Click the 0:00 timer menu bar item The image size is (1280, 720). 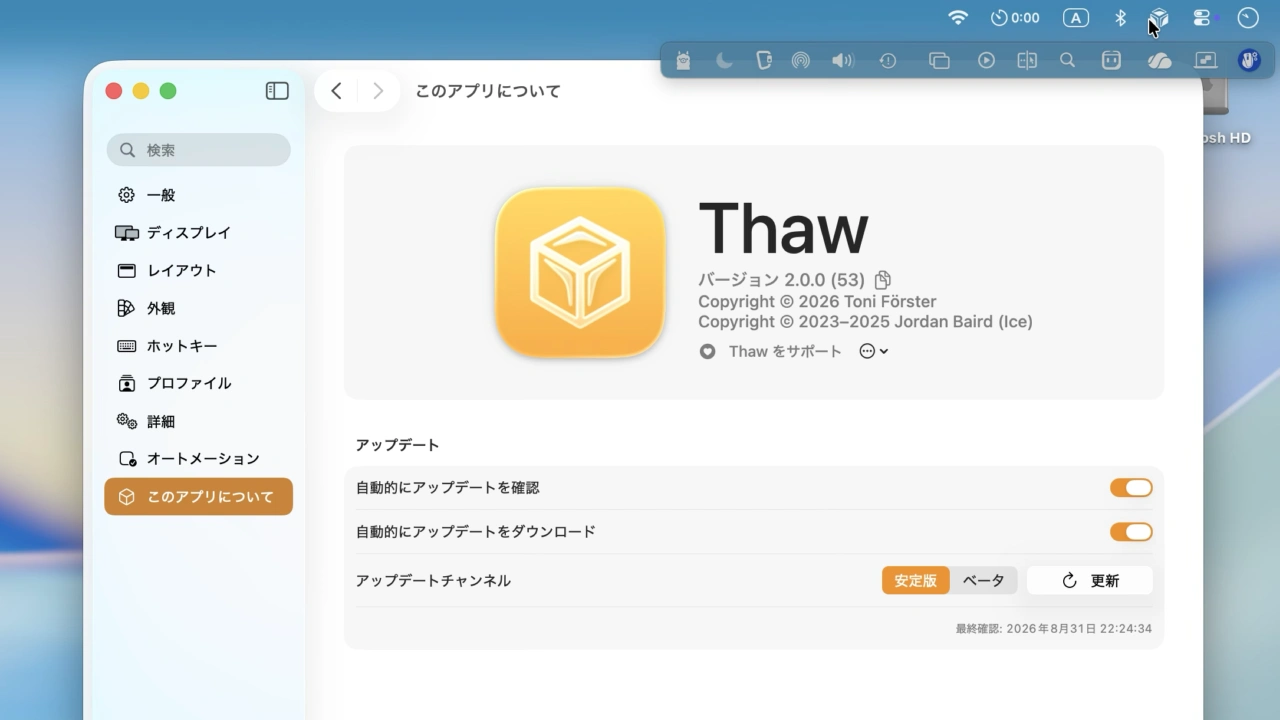1015,18
